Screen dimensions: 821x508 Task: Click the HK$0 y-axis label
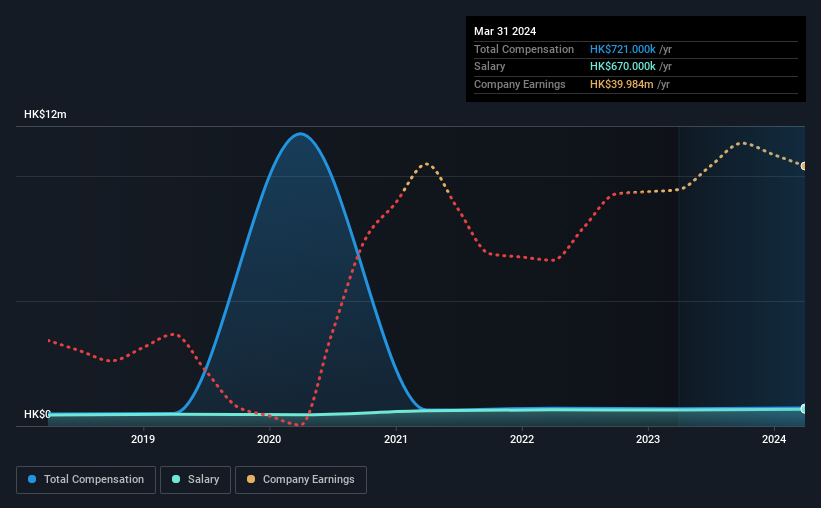tap(37, 414)
